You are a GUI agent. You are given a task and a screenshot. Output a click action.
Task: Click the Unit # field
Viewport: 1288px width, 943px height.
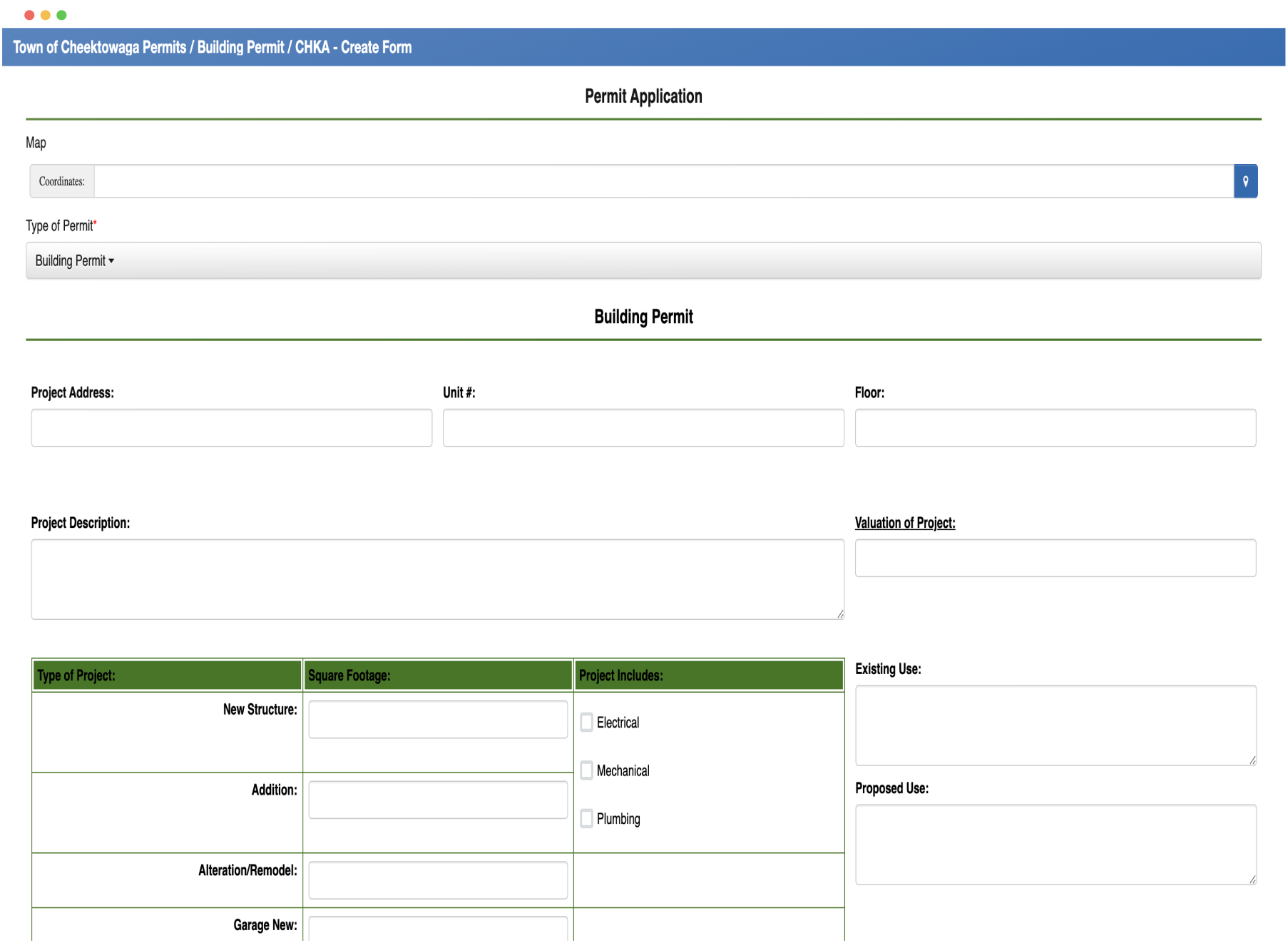(x=643, y=427)
